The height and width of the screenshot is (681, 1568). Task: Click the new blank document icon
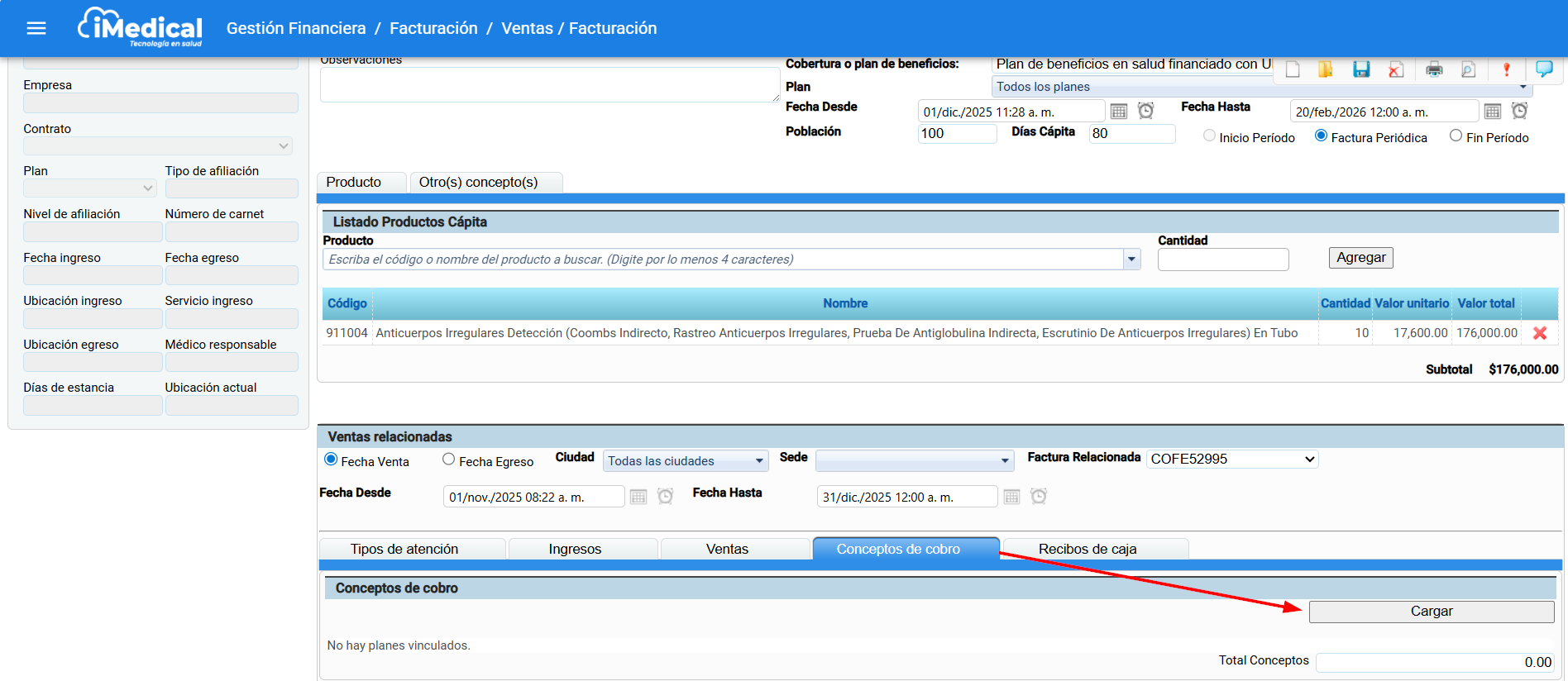pyautogui.click(x=1293, y=69)
